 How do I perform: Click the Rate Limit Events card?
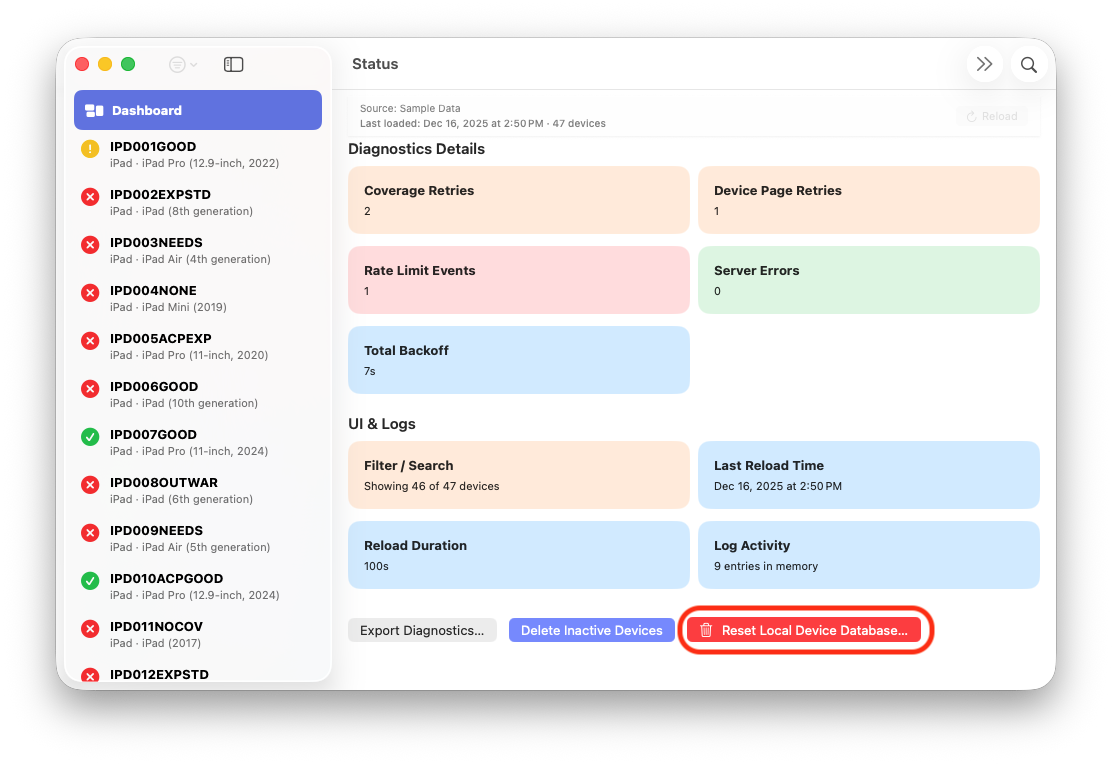point(518,280)
